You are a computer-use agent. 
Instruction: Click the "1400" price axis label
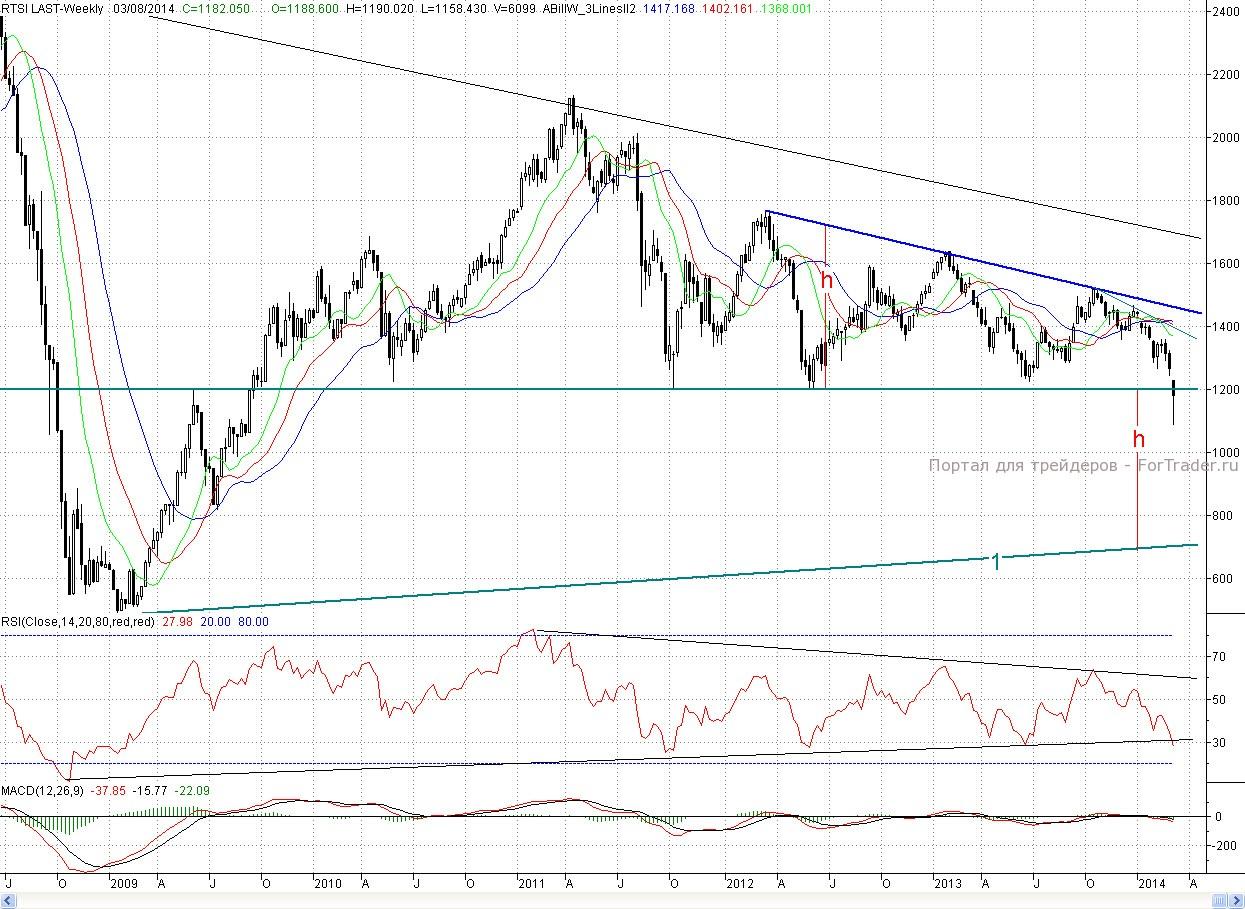click(1224, 327)
